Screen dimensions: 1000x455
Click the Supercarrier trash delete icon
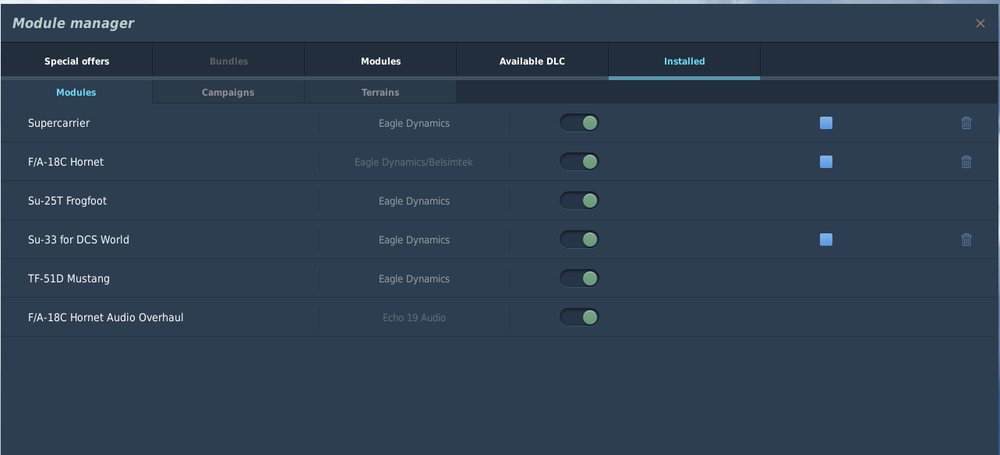[x=966, y=123]
